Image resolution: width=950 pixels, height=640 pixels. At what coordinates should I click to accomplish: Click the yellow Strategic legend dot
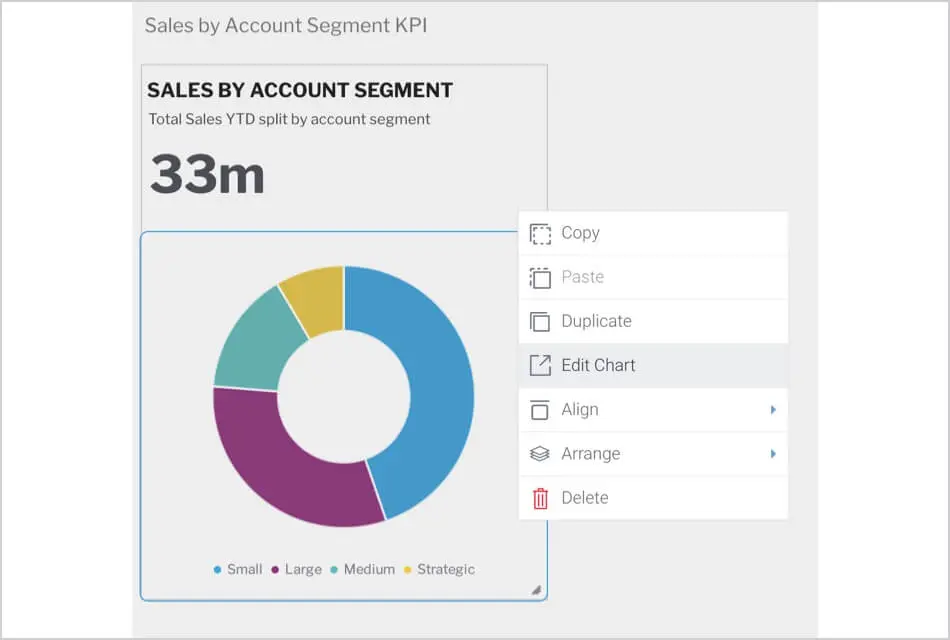(408, 570)
